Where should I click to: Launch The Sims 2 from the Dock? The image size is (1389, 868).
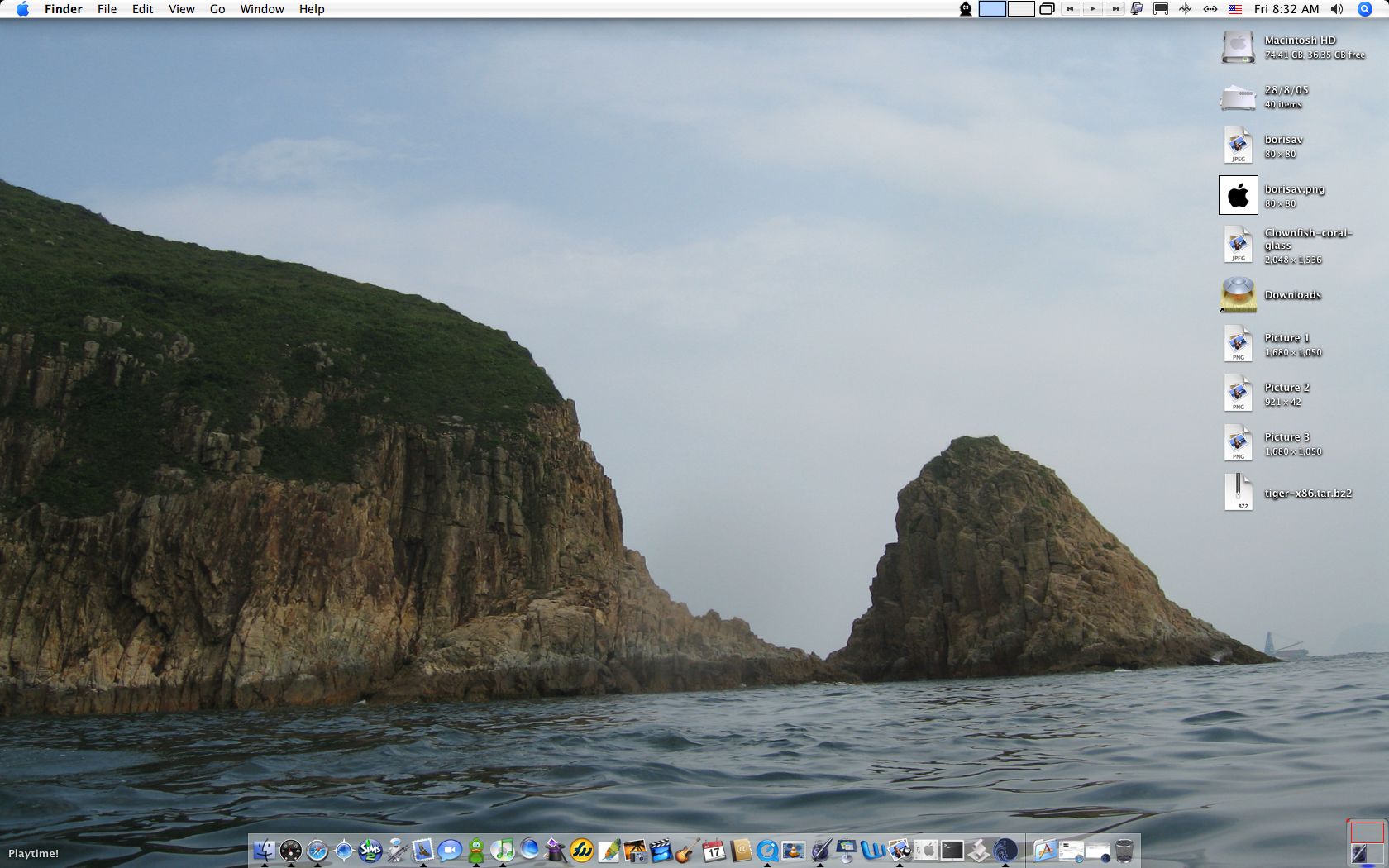(x=370, y=850)
